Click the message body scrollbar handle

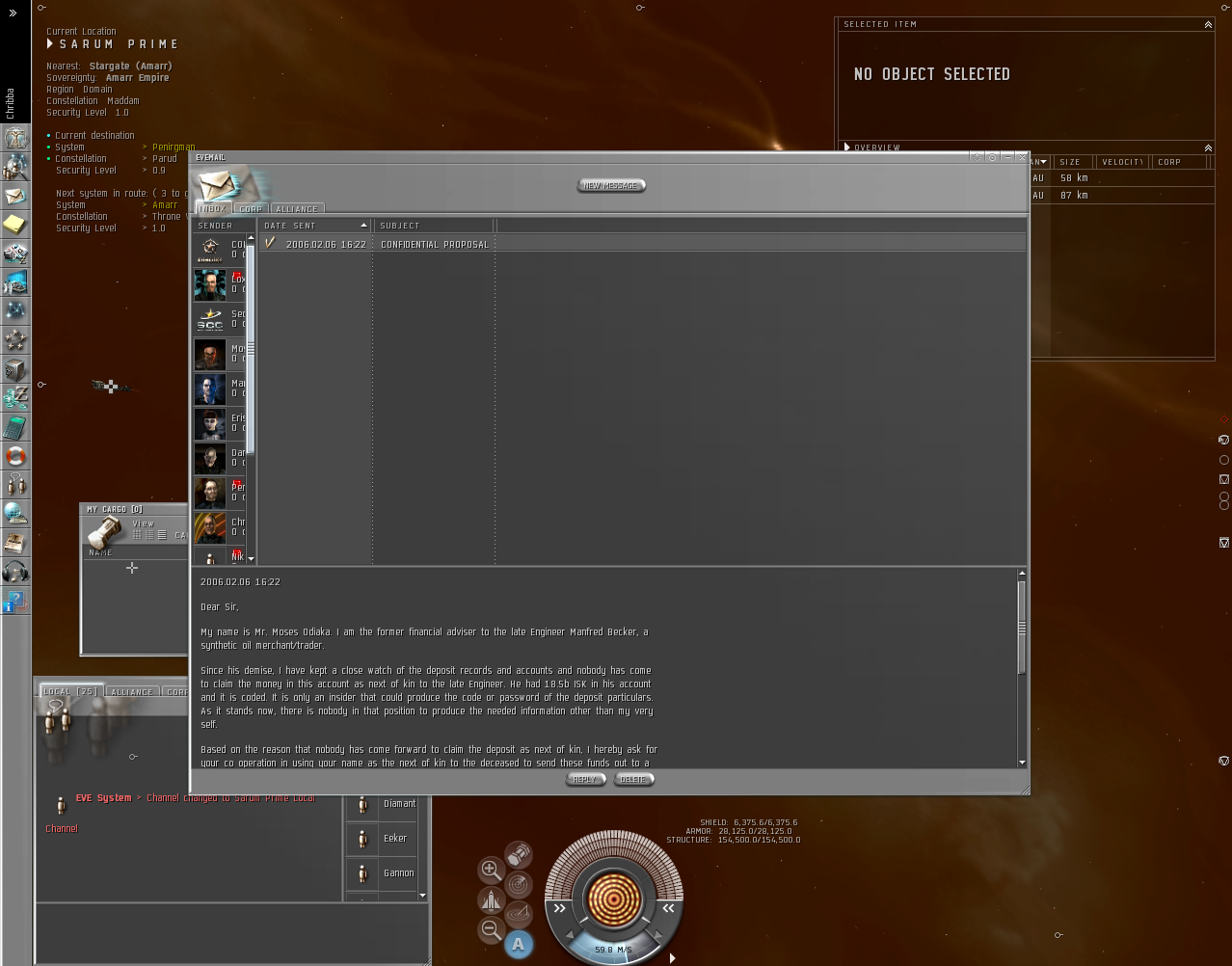pyautogui.click(x=1022, y=627)
